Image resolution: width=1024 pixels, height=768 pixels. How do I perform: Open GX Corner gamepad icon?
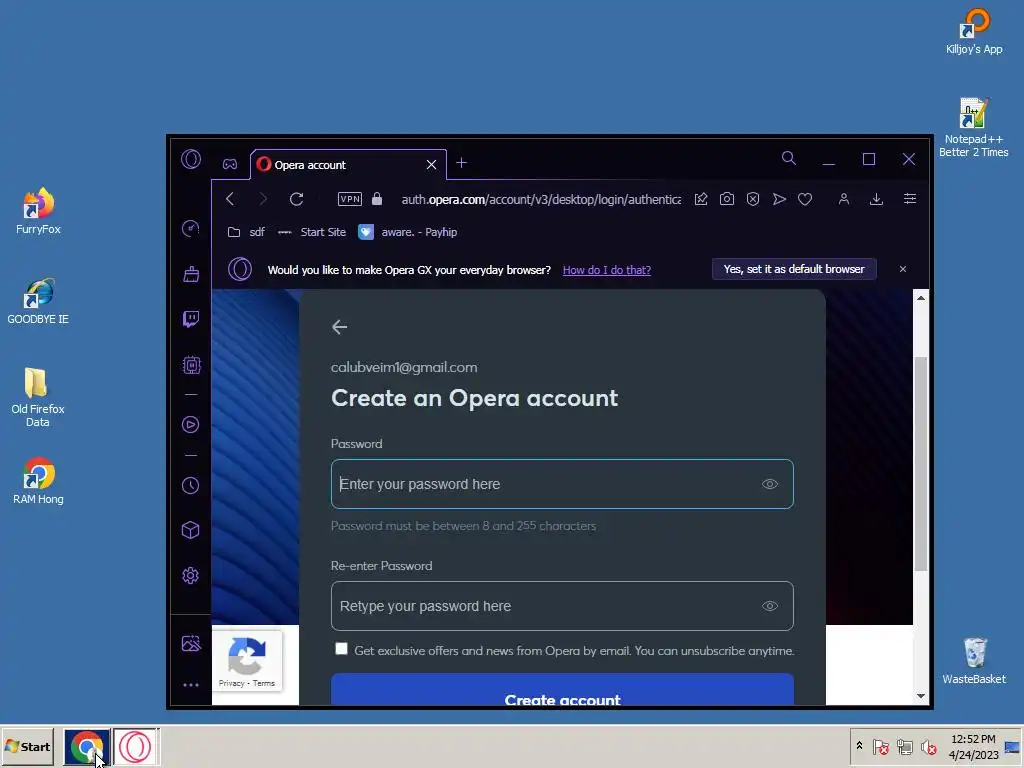230,164
